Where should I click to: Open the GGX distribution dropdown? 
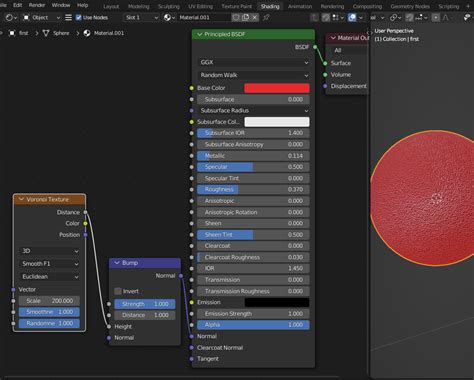(253, 62)
